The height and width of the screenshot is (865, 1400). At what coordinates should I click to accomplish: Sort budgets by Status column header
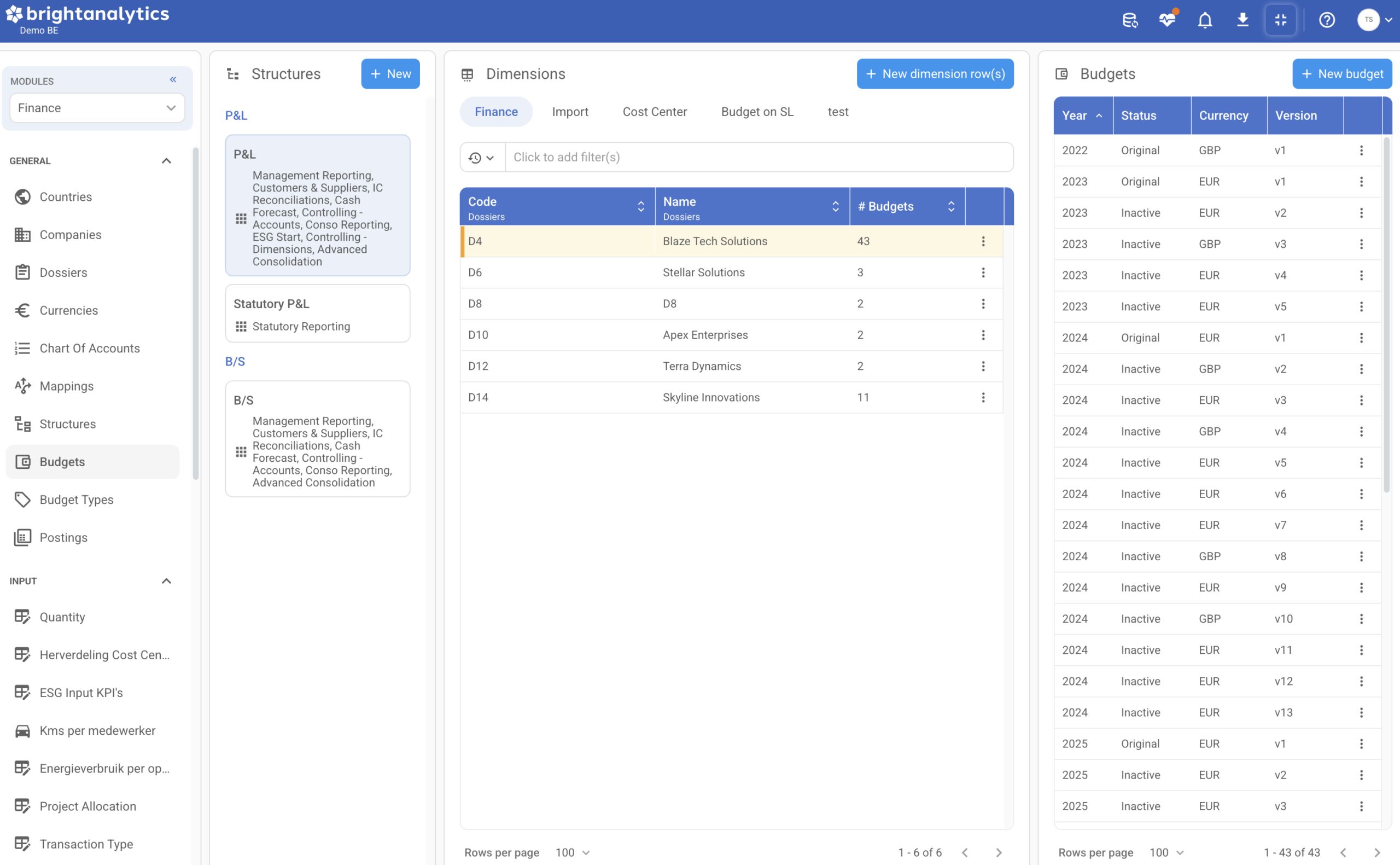point(1152,115)
